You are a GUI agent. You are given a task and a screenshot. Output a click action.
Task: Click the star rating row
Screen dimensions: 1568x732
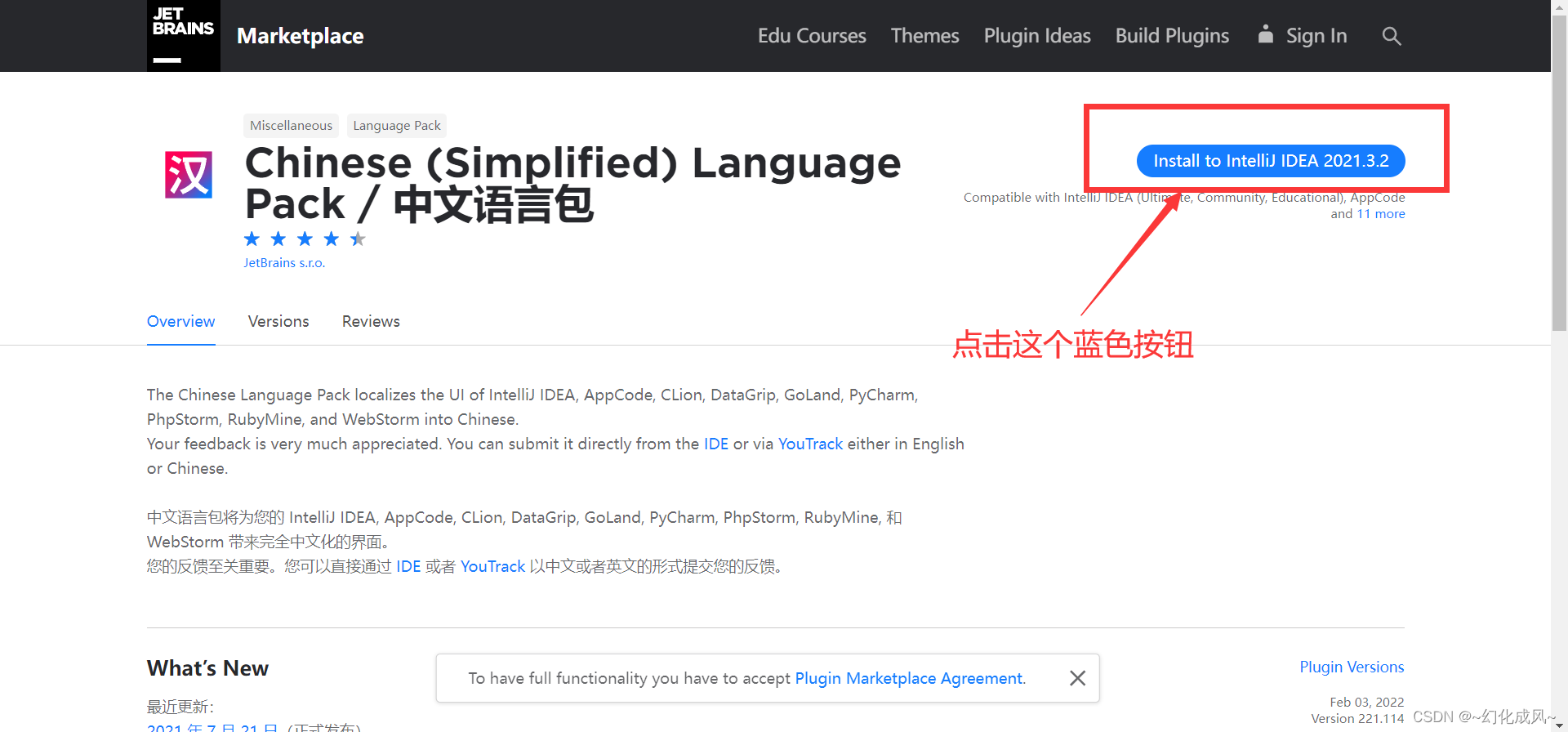coord(305,239)
